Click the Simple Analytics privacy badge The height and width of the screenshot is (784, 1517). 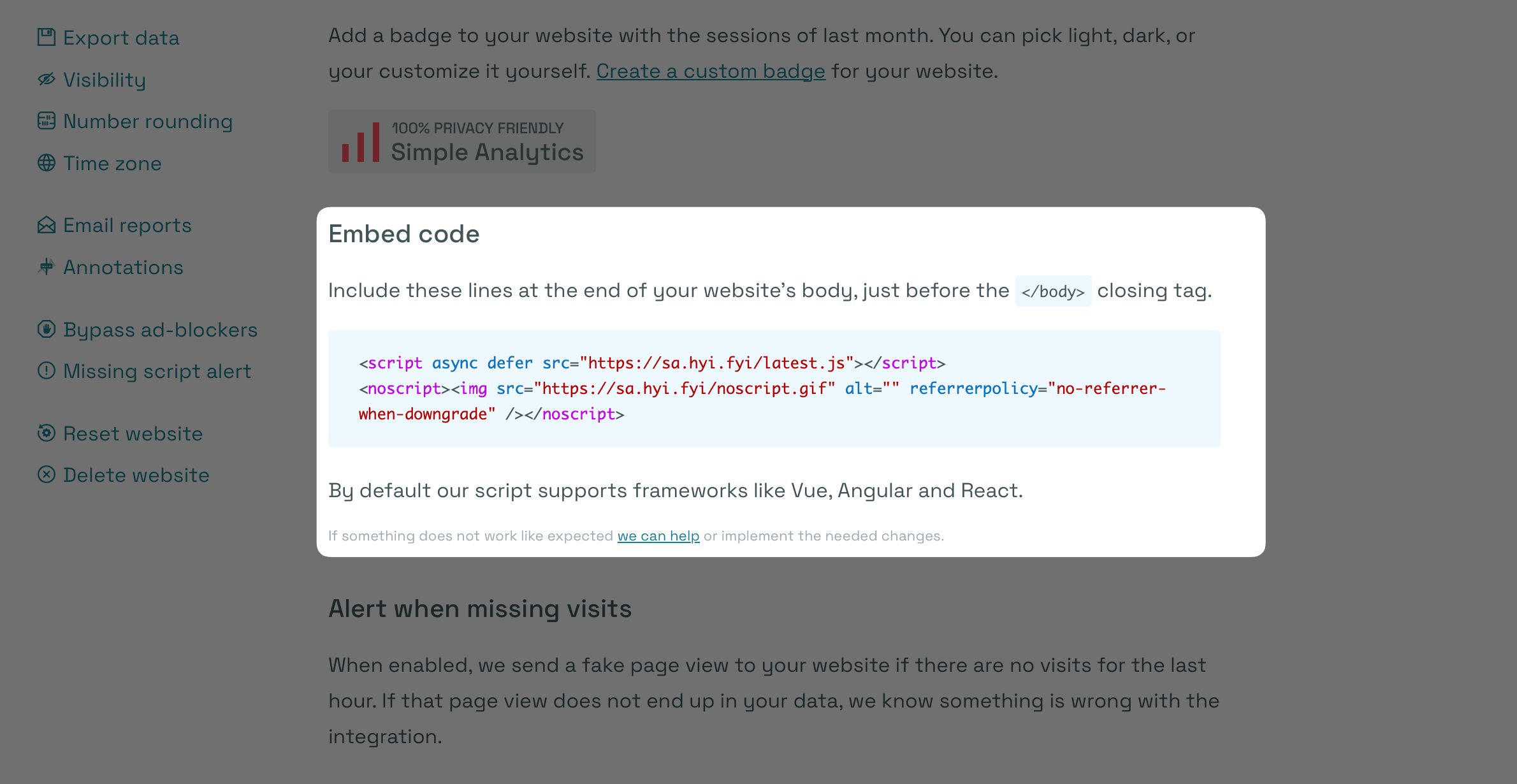[x=462, y=142]
